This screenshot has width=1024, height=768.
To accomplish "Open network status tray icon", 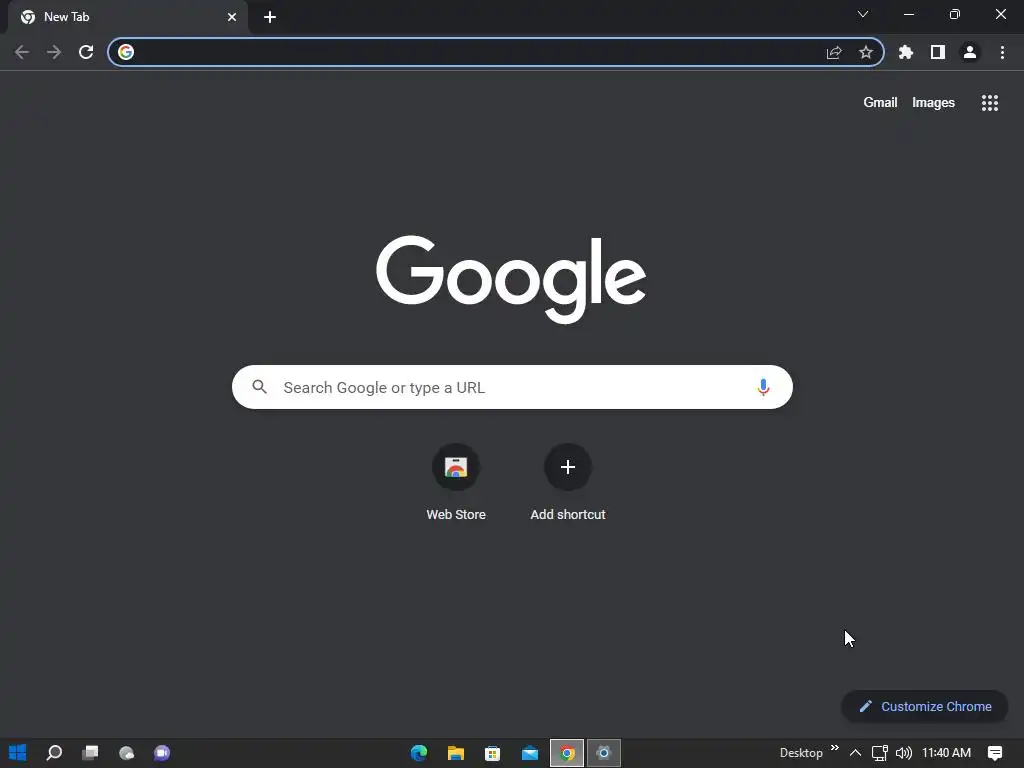I will 880,753.
